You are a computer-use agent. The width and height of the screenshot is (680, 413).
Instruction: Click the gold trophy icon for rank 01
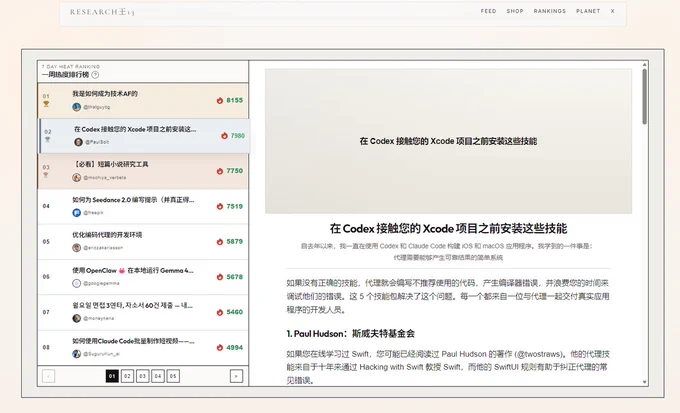point(46,104)
